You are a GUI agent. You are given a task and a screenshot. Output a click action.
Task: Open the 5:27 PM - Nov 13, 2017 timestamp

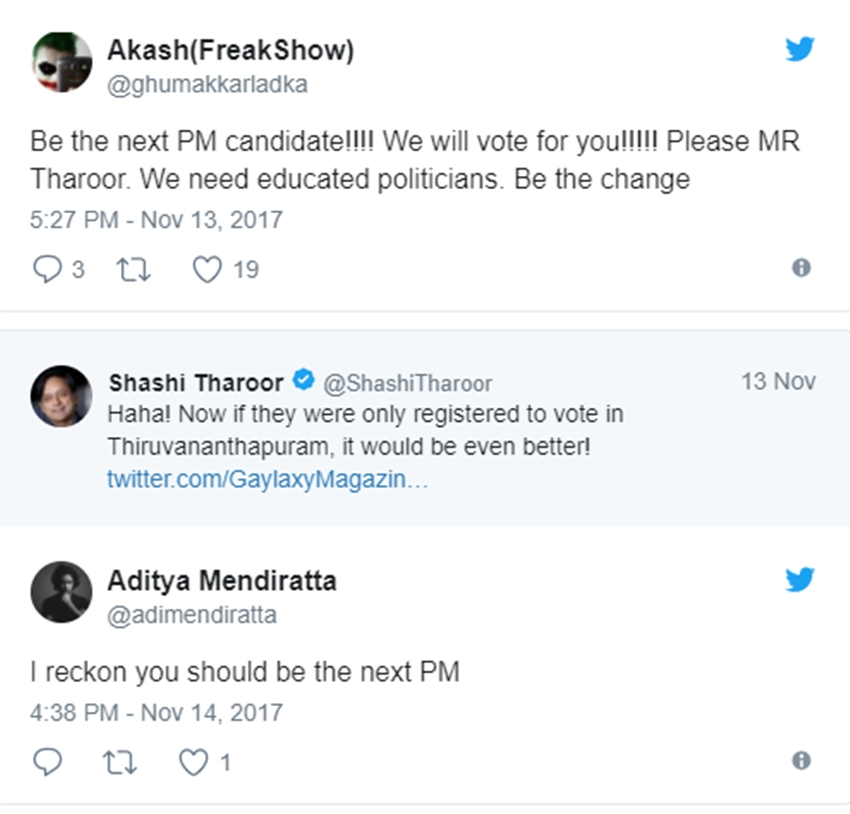point(157,219)
